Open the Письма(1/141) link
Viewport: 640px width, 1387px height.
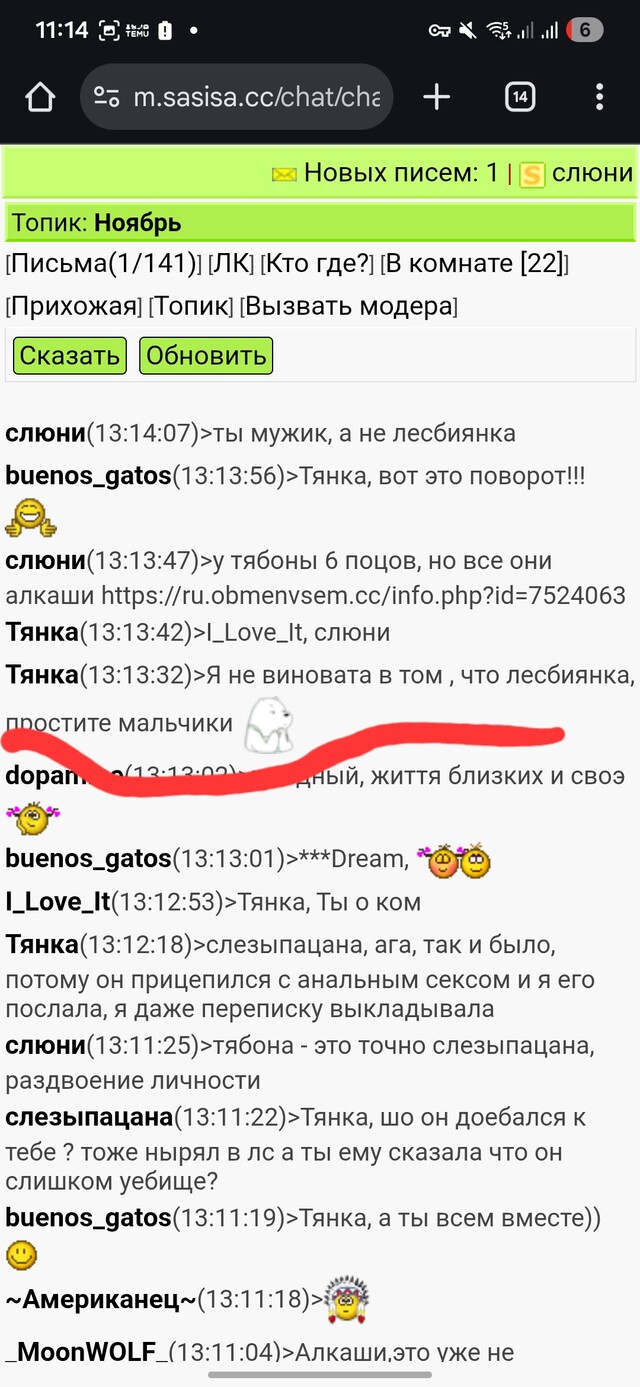point(104,265)
